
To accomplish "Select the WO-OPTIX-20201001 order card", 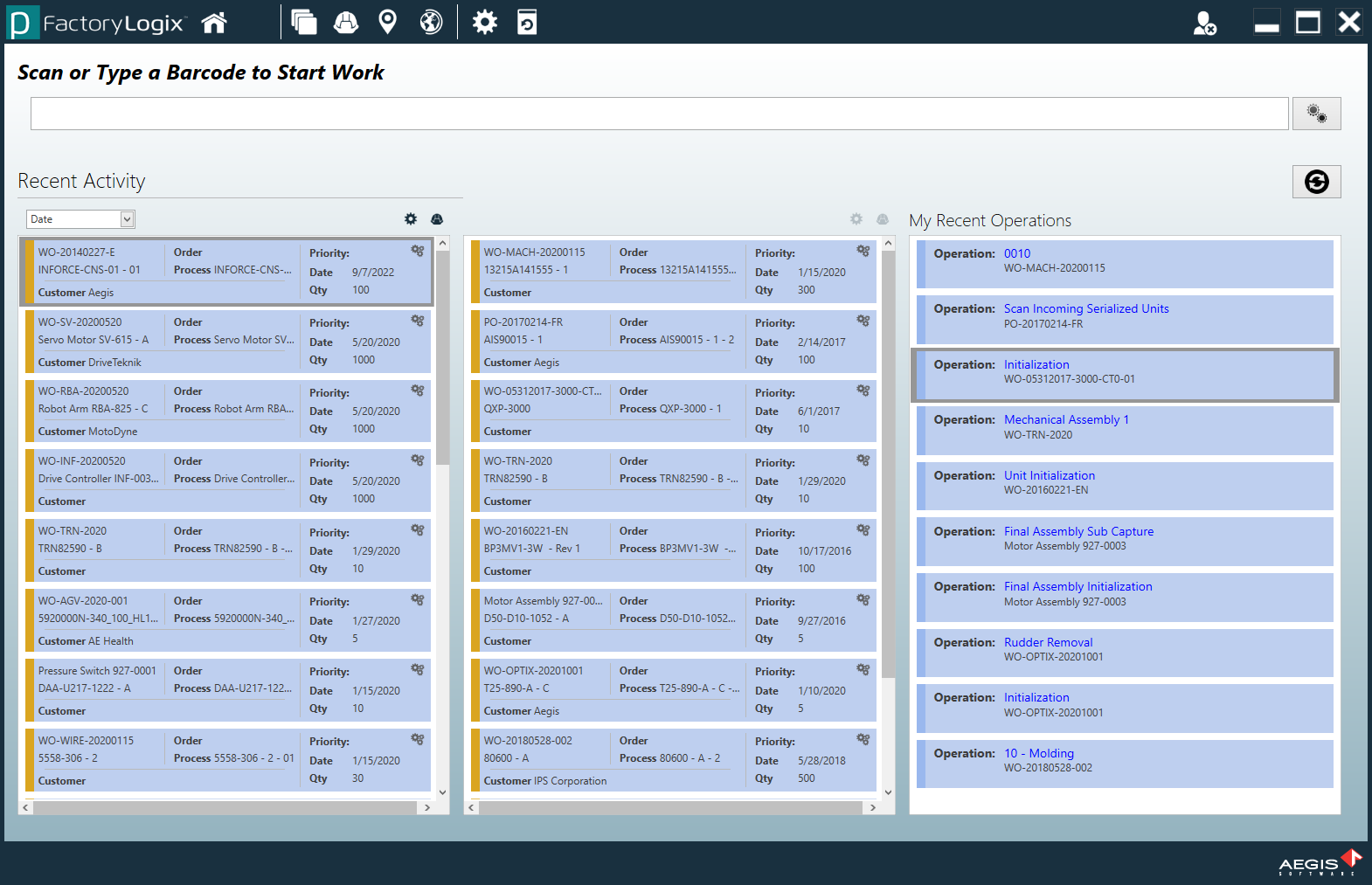I will pyautogui.click(x=671, y=690).
